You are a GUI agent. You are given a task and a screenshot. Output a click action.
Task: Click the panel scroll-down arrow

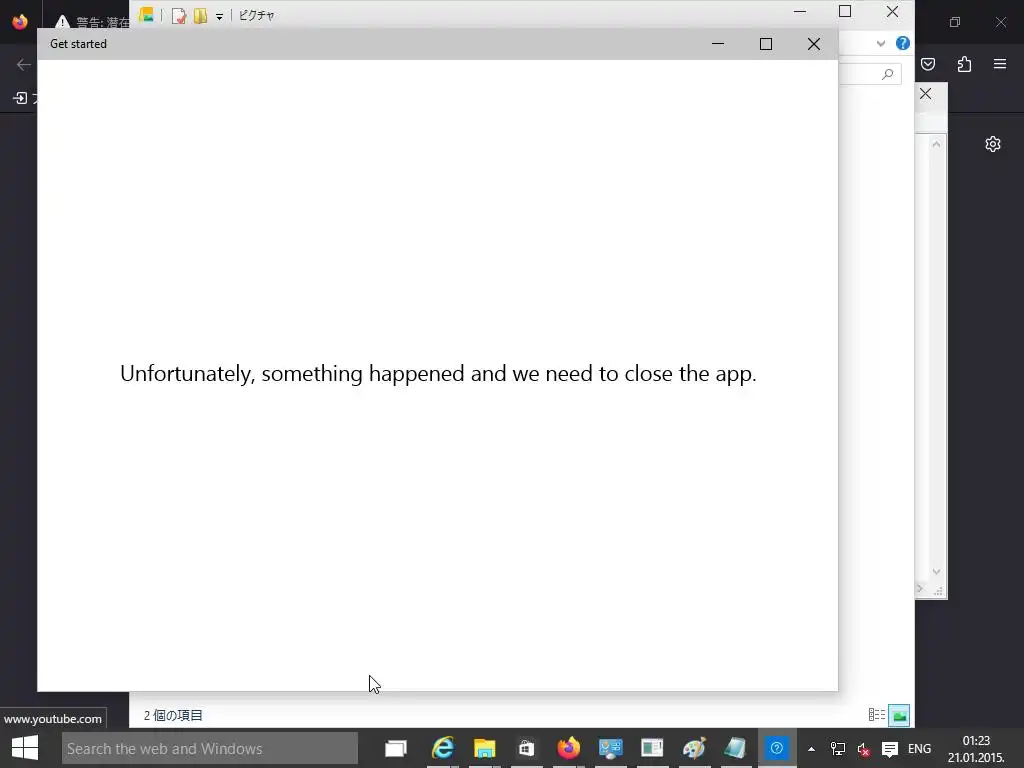click(x=936, y=571)
